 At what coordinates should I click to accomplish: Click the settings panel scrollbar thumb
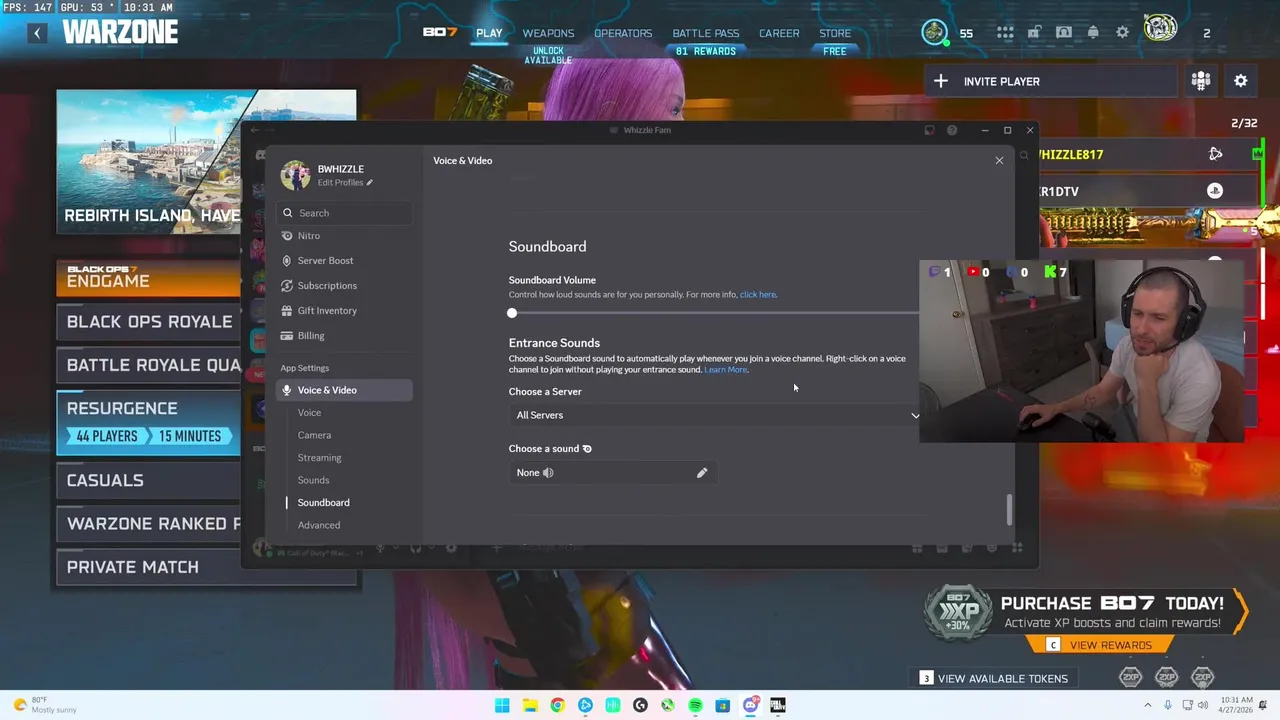1009,510
